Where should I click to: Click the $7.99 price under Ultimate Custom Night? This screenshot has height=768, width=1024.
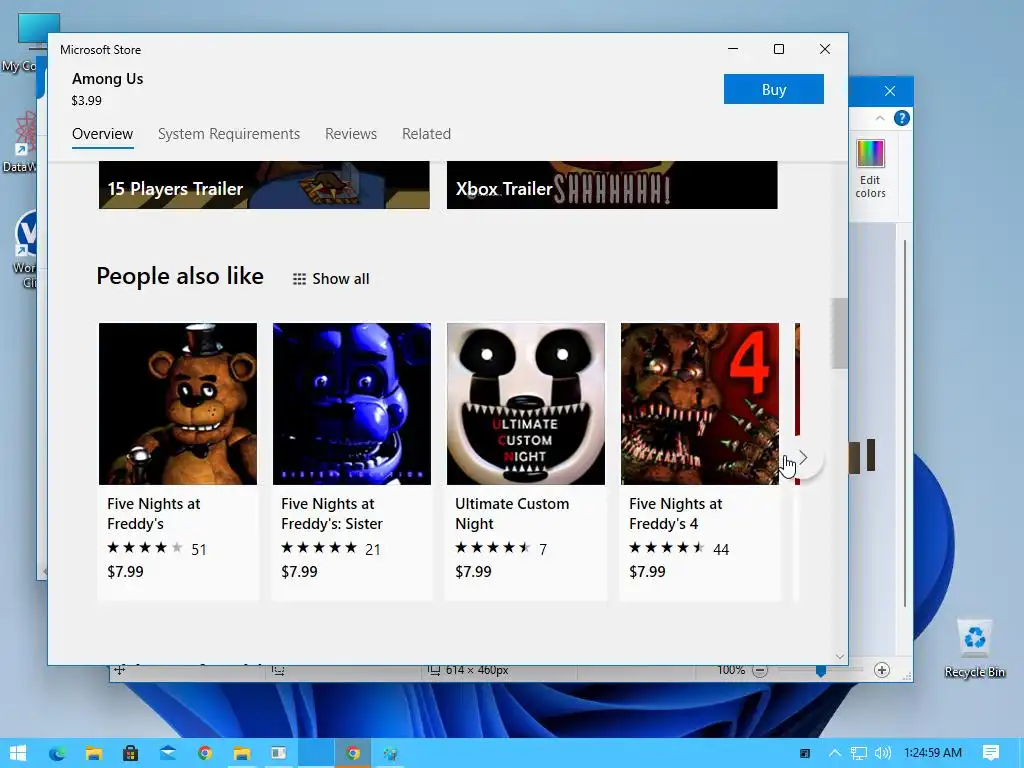[x=473, y=571]
